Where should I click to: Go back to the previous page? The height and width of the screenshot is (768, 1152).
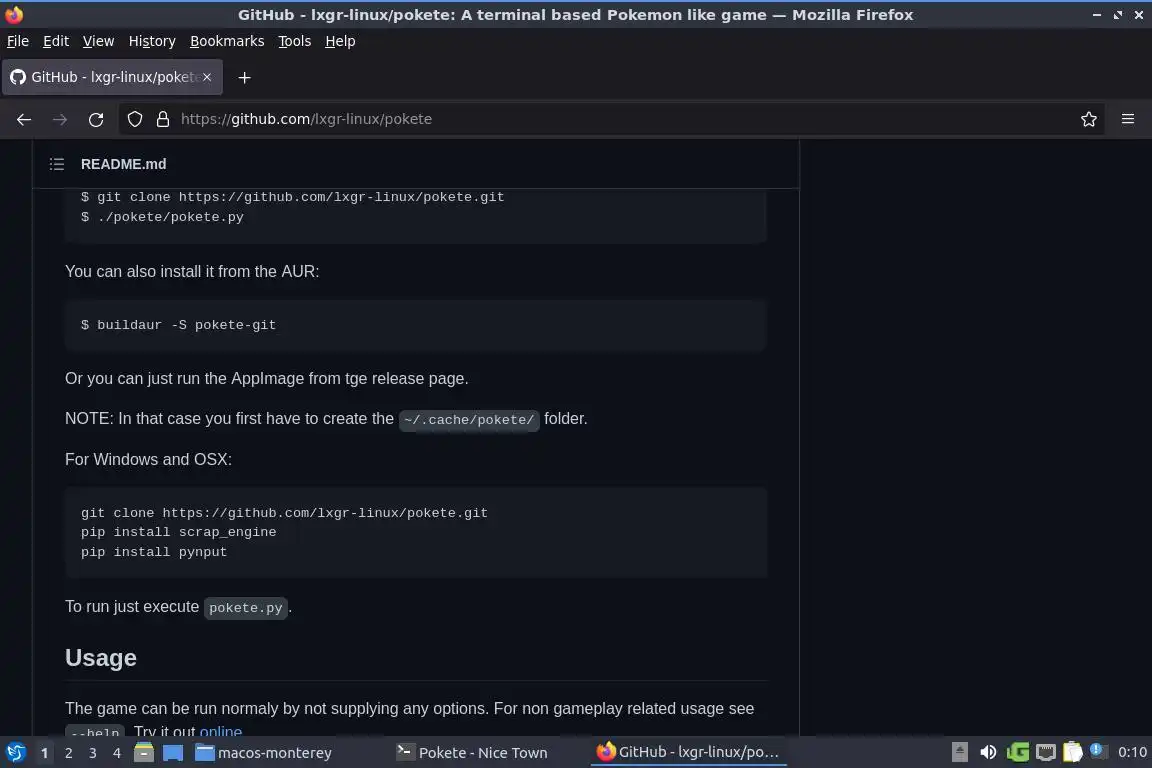24,119
